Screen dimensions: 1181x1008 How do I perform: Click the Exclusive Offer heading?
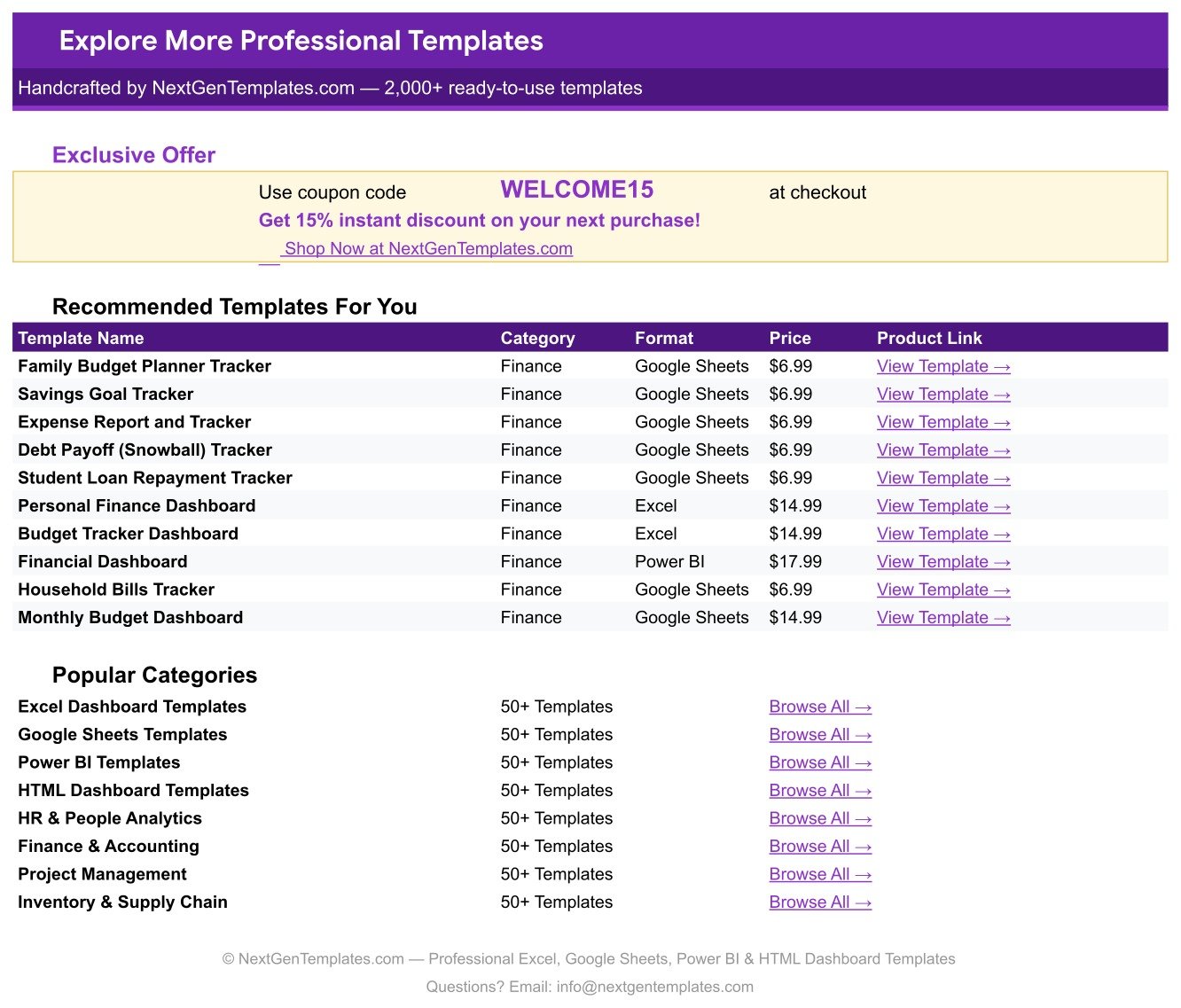pyautogui.click(x=134, y=155)
